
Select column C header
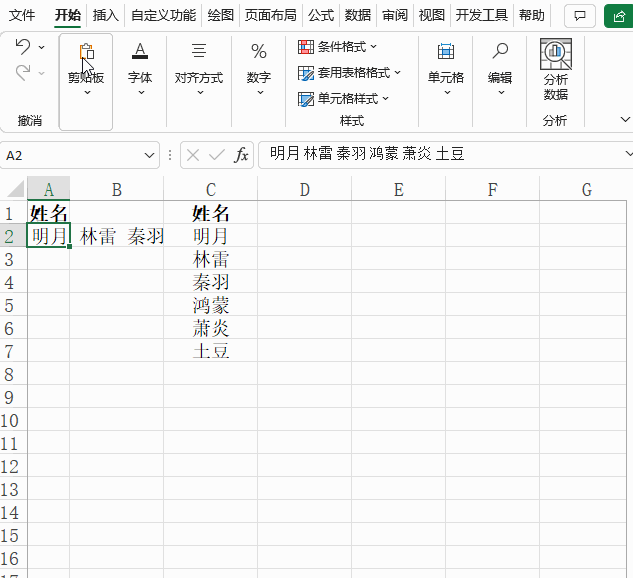(x=211, y=189)
